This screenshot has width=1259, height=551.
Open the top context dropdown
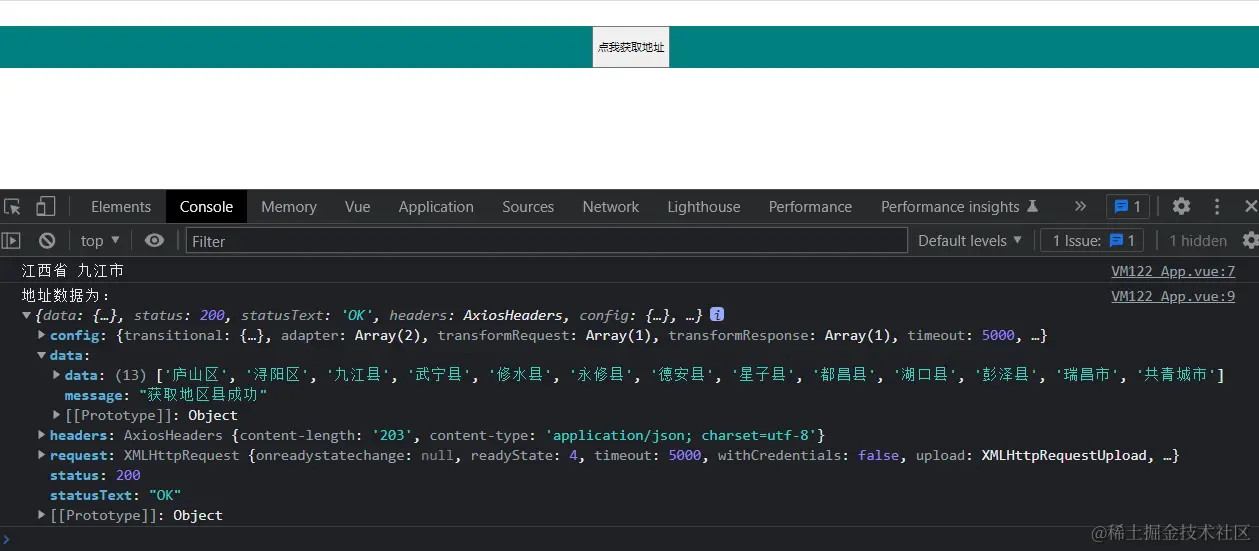click(100, 241)
